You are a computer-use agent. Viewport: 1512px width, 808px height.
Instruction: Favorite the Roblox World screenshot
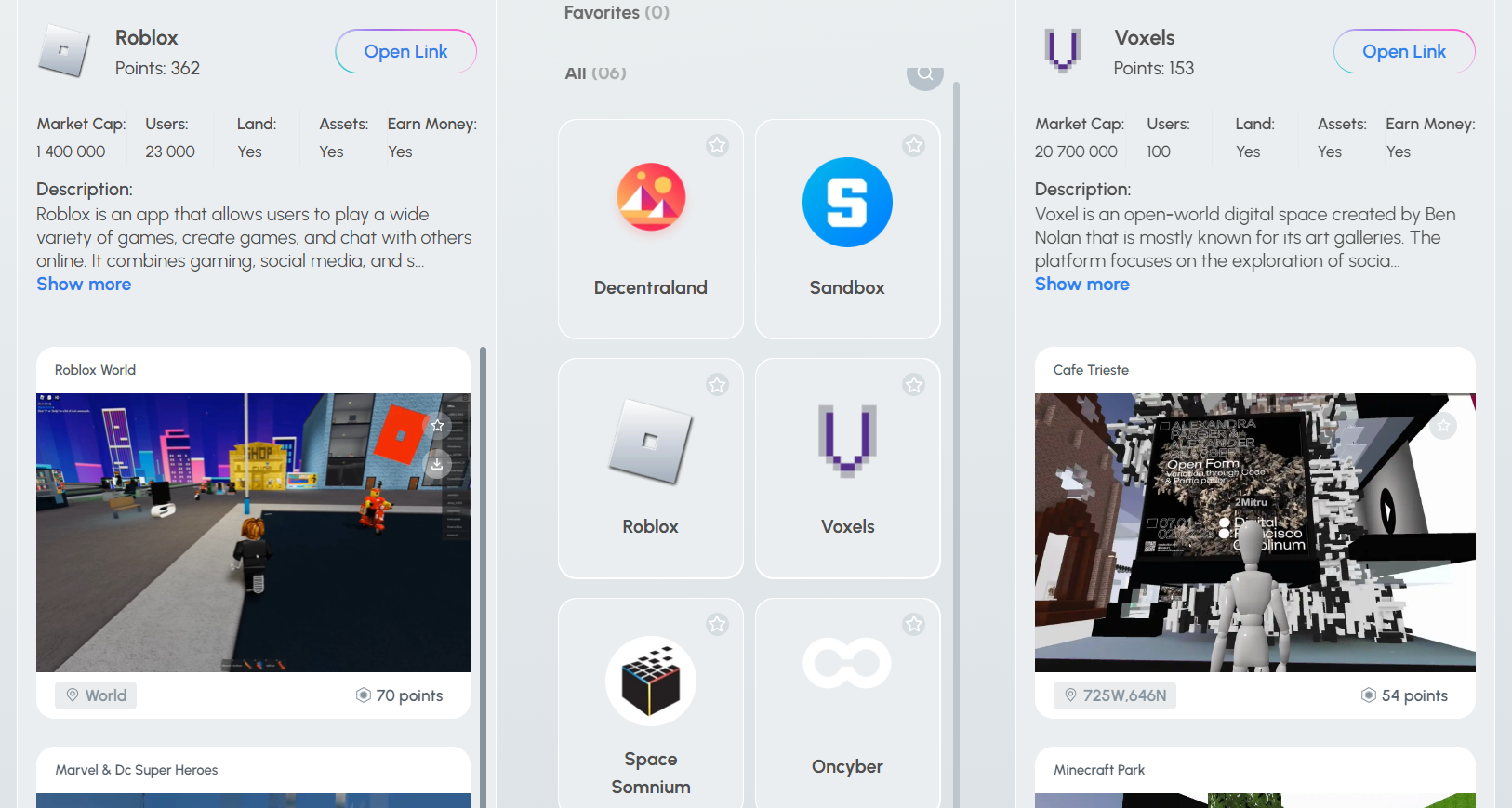(437, 426)
